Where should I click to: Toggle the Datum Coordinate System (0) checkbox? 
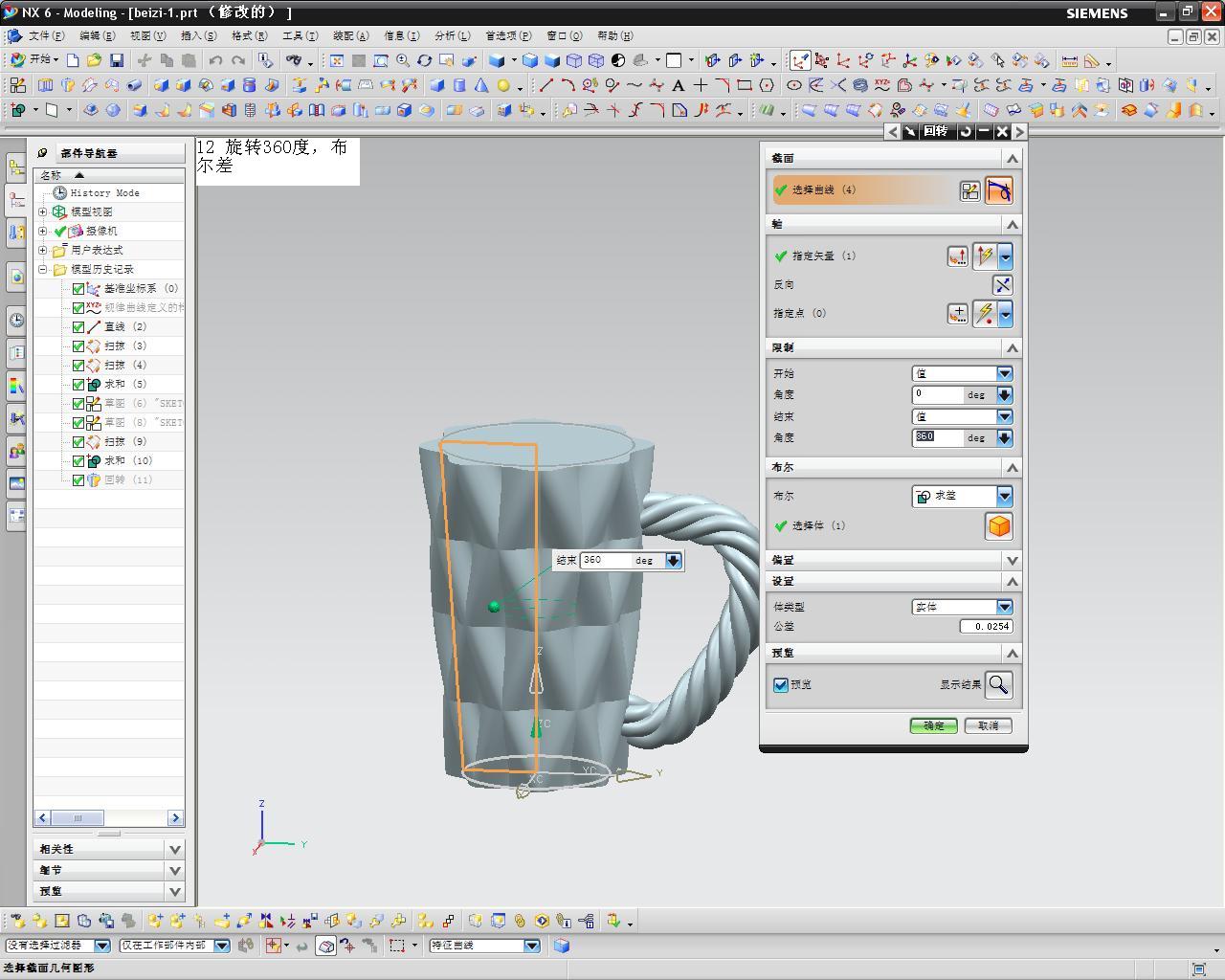[x=78, y=288]
